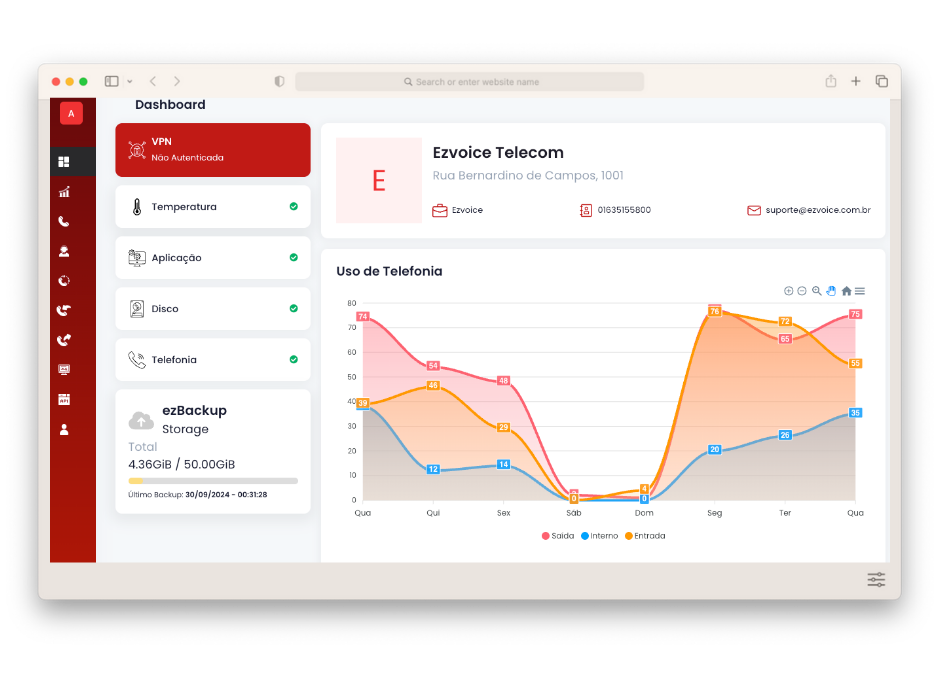The width and height of the screenshot is (940, 688).
Task: Toggle the browser sidebar button
Action: [x=112, y=82]
